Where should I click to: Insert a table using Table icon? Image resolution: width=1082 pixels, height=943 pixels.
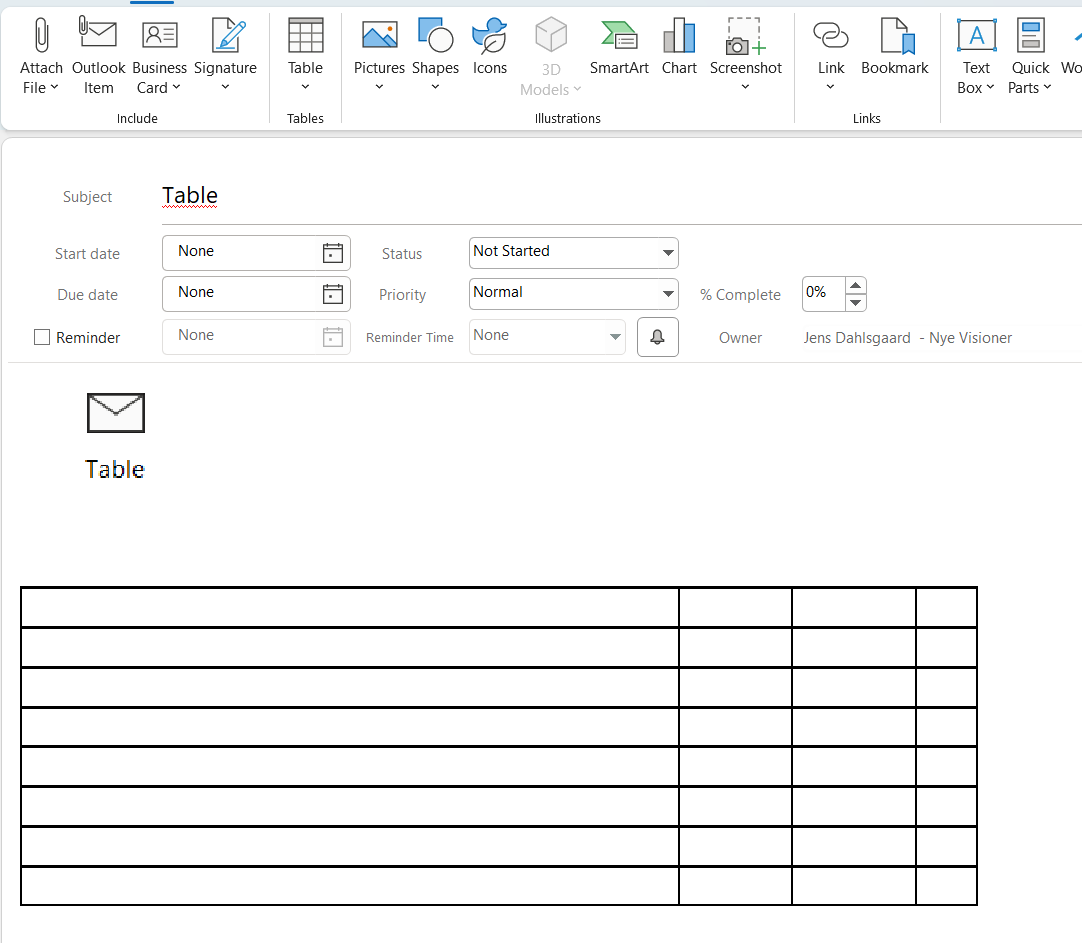[306, 35]
